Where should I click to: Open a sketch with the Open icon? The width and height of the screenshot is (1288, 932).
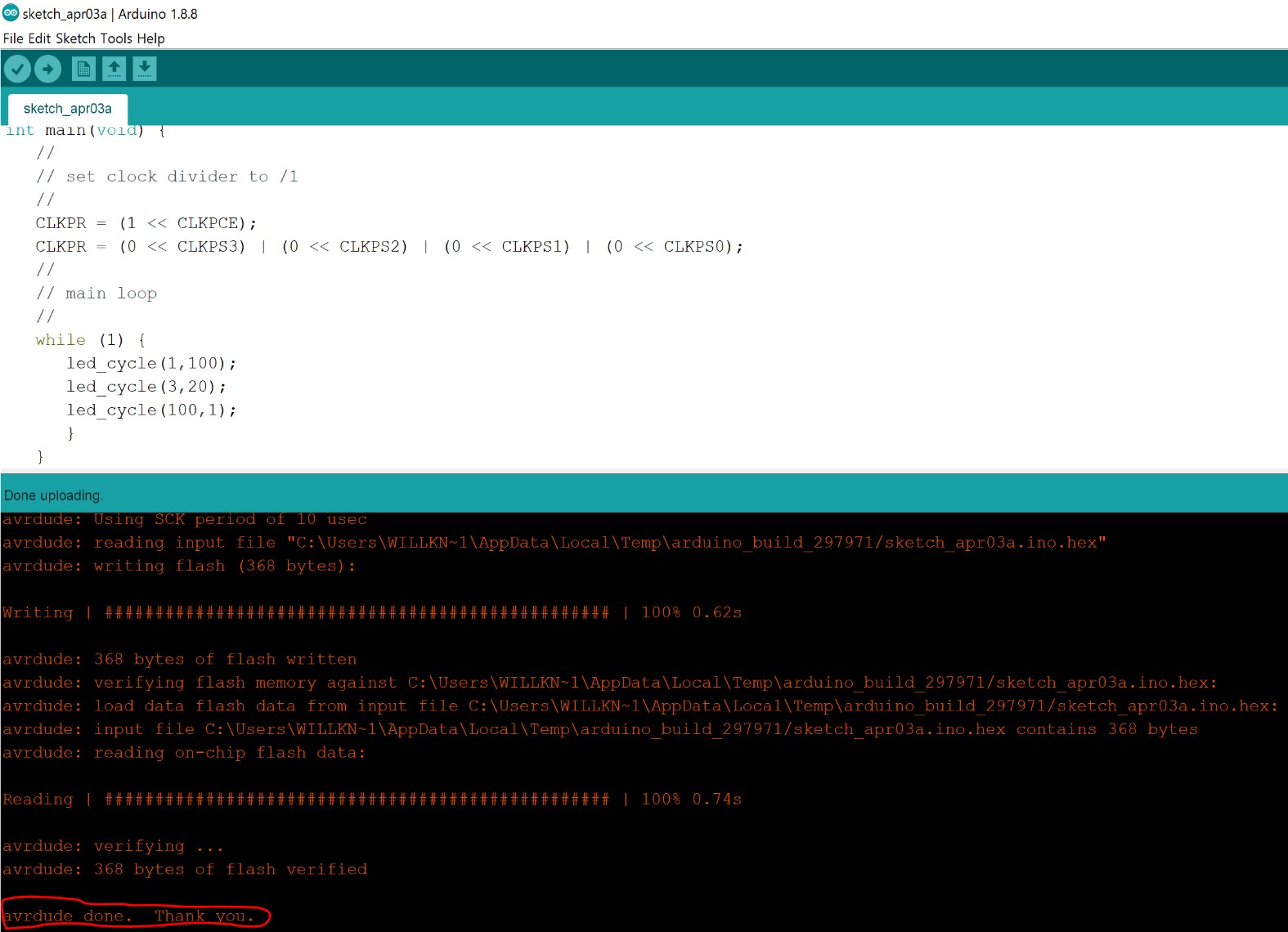114,69
